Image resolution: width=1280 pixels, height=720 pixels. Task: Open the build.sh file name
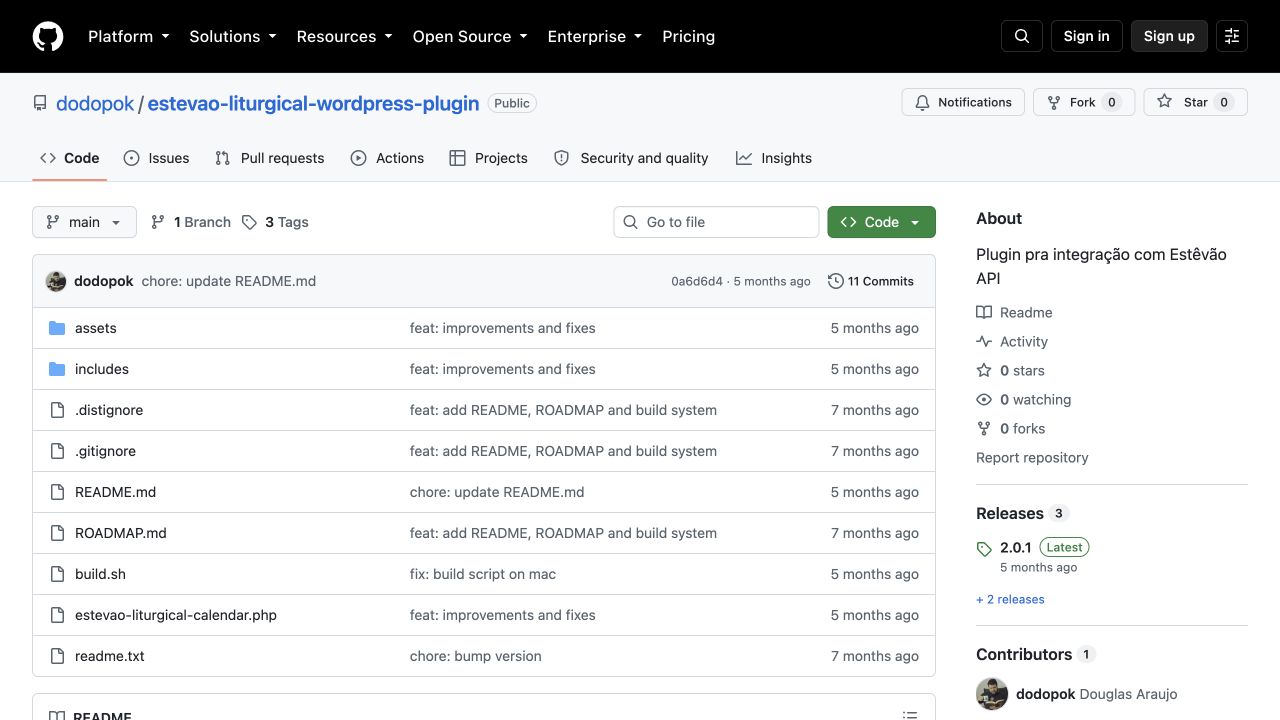coord(100,574)
